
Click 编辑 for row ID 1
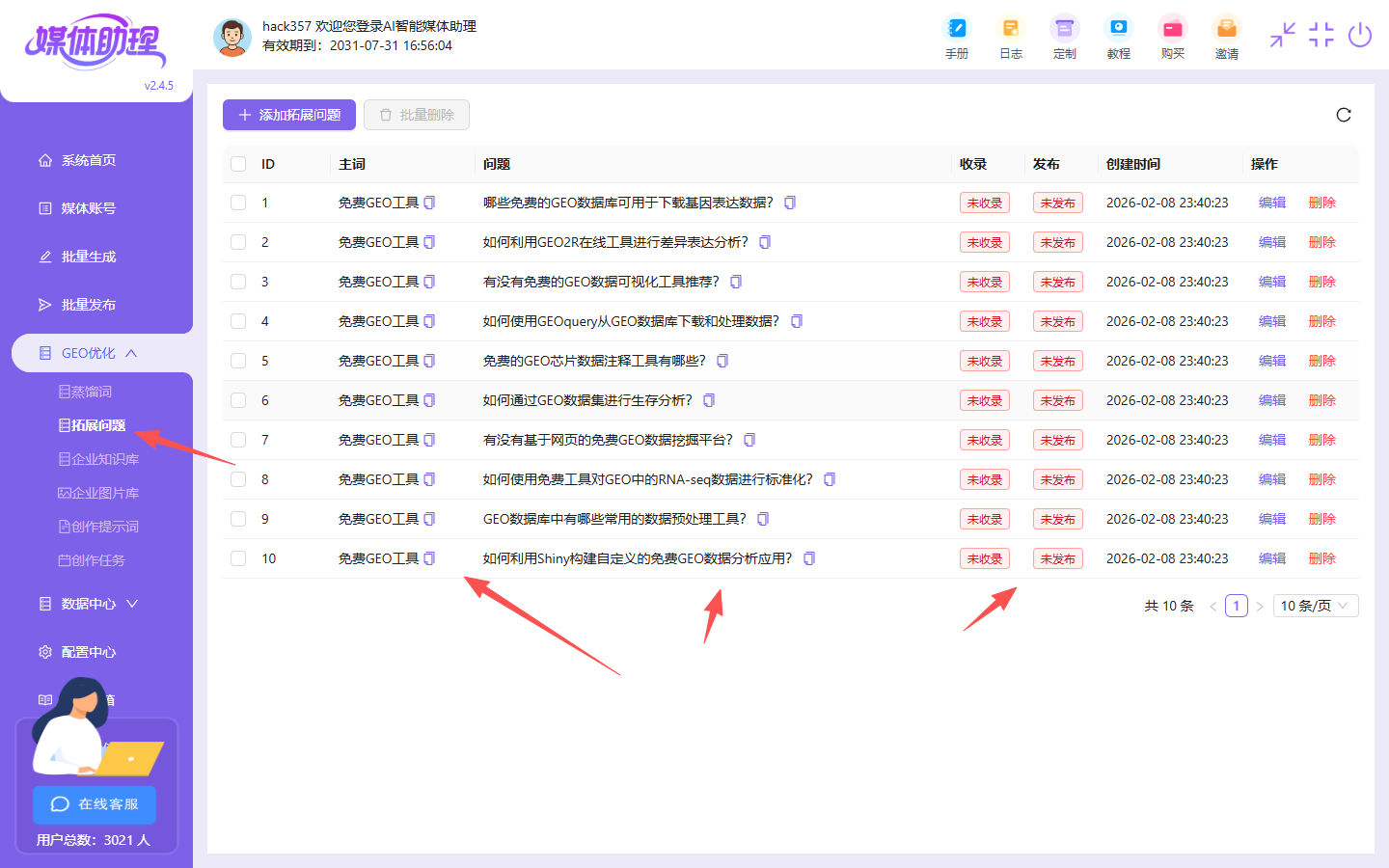(1272, 203)
